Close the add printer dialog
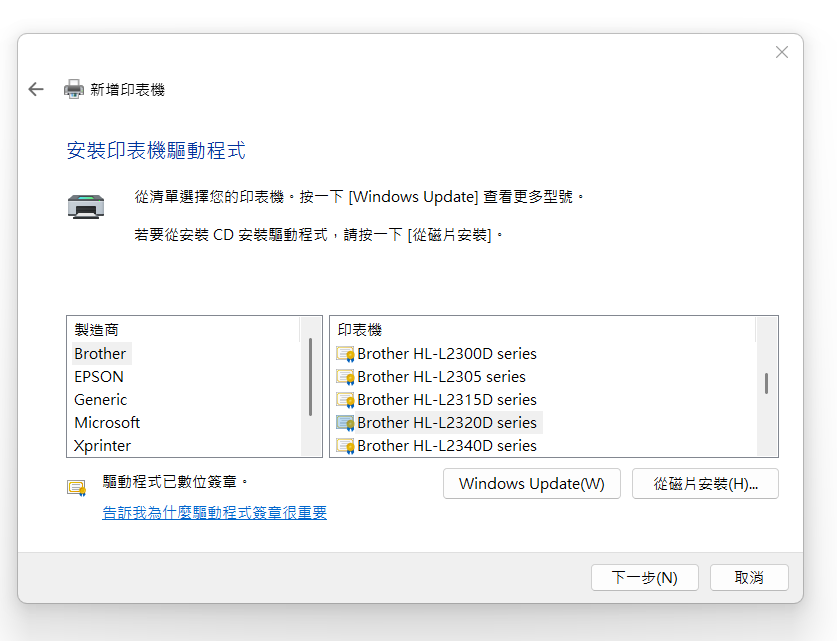 tap(782, 52)
